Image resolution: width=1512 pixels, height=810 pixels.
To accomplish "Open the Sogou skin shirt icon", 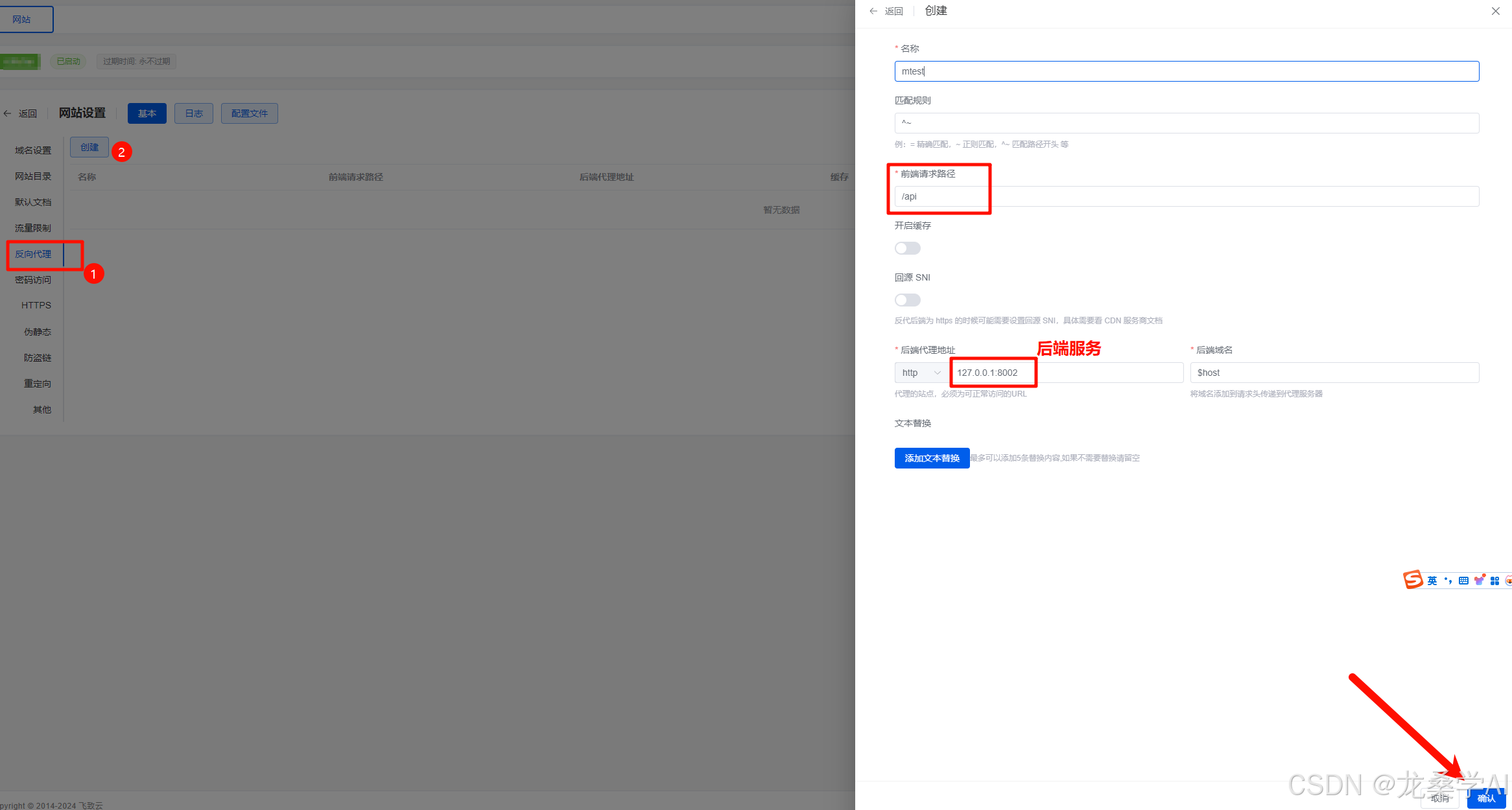I will click(1479, 581).
